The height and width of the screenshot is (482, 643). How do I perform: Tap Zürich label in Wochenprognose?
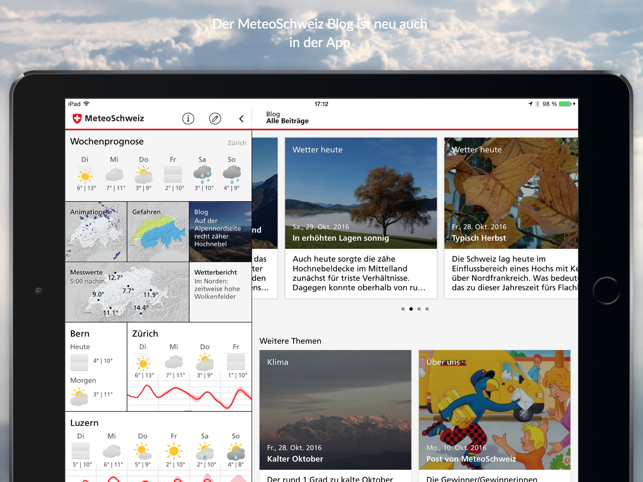237,143
